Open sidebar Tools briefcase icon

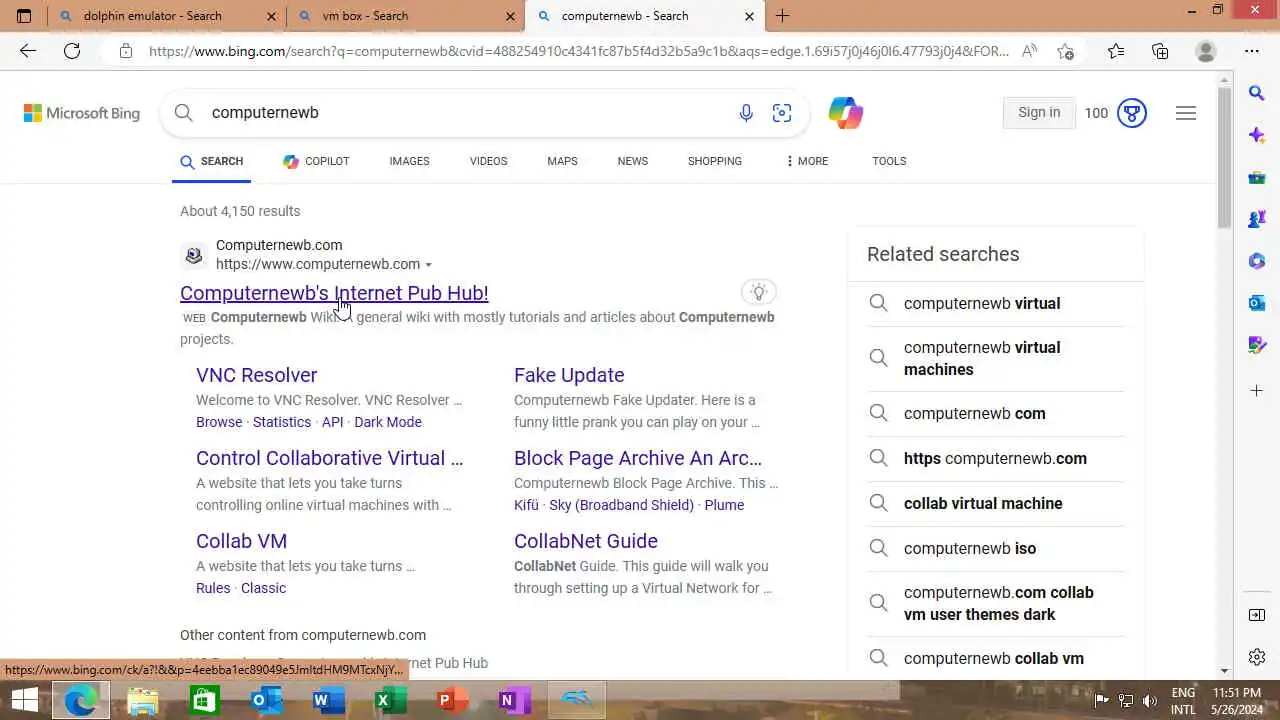(1257, 177)
